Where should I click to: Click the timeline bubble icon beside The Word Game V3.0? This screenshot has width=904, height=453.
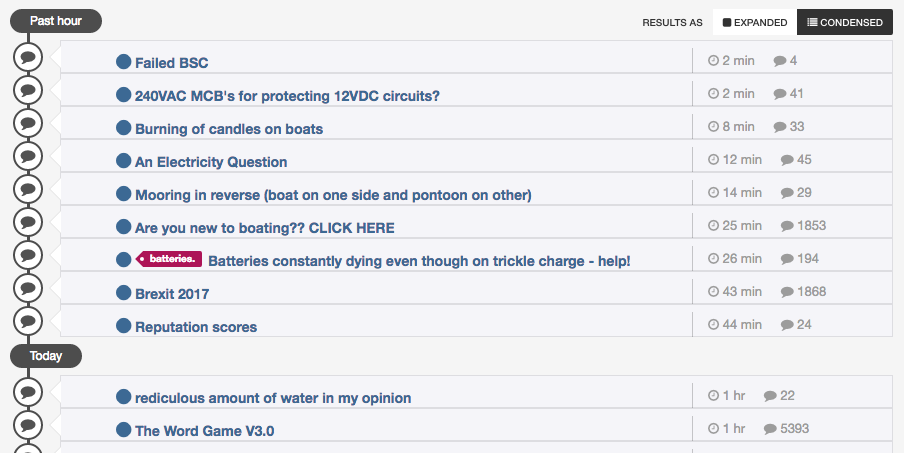pyautogui.click(x=28, y=425)
